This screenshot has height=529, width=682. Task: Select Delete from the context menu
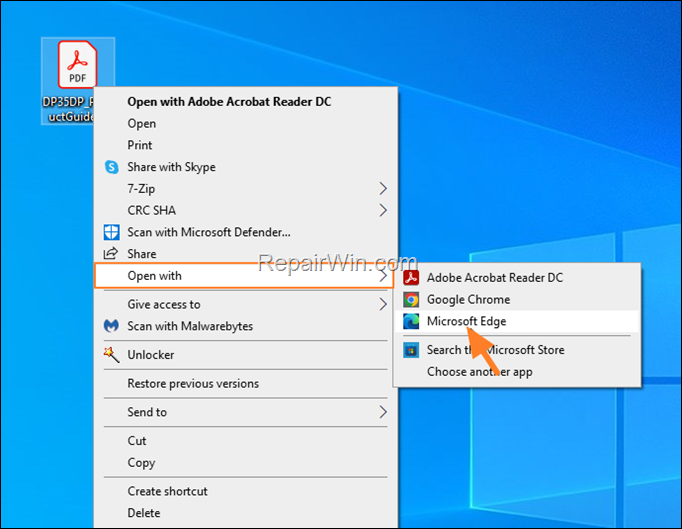tap(246, 513)
